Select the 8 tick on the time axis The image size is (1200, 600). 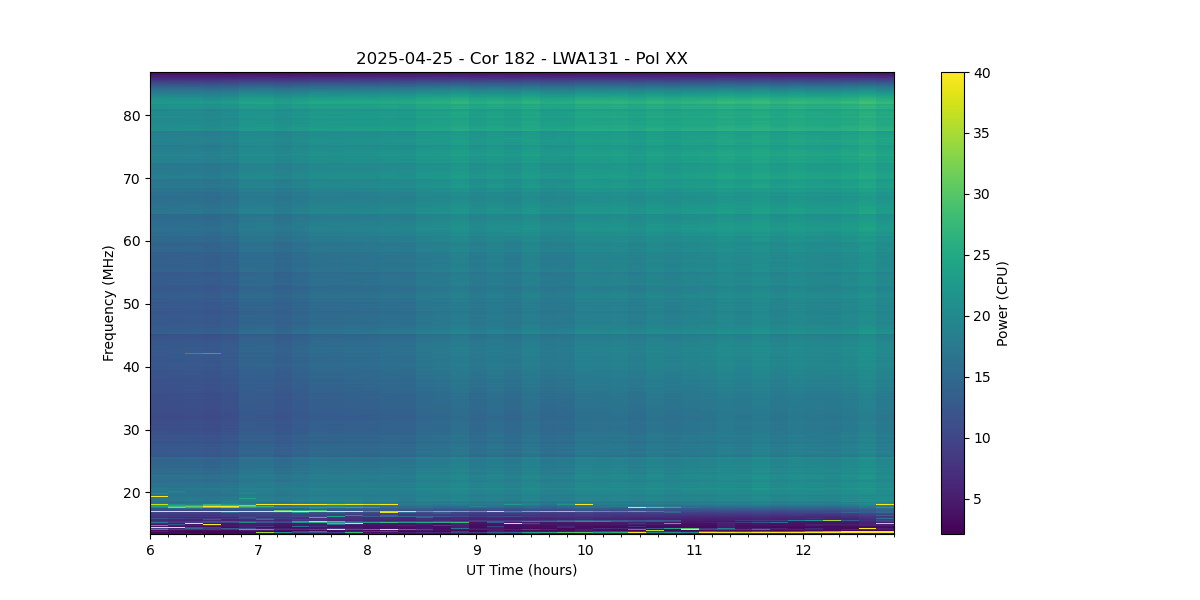click(368, 550)
